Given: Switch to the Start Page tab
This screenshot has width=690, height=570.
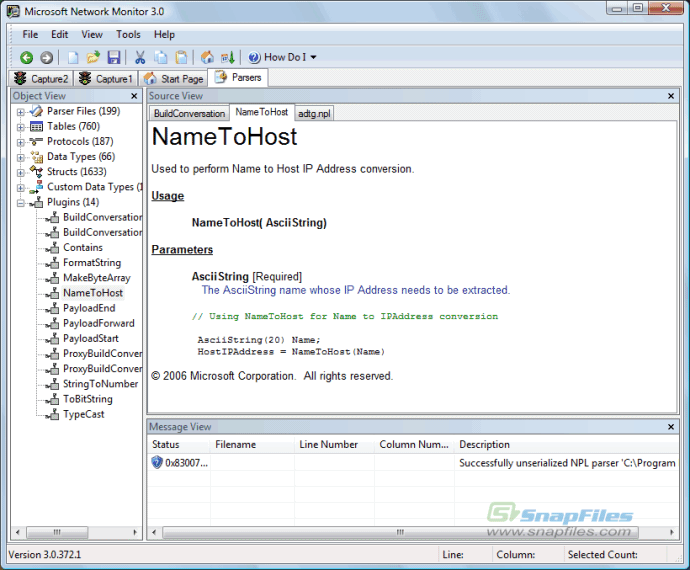Looking at the screenshot, I should (173, 79).
